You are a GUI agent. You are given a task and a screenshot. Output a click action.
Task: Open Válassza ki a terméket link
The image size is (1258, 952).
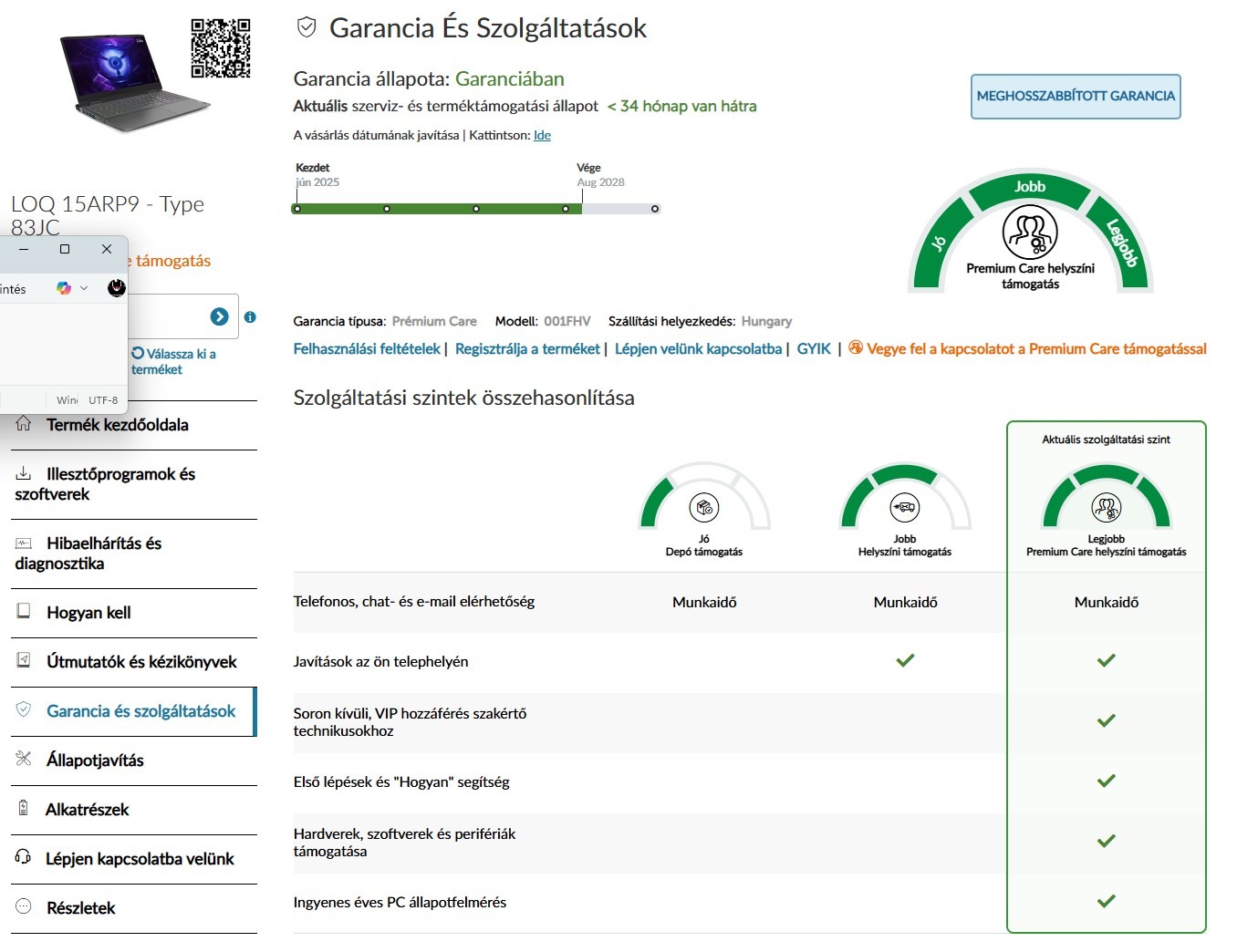[x=173, y=361]
